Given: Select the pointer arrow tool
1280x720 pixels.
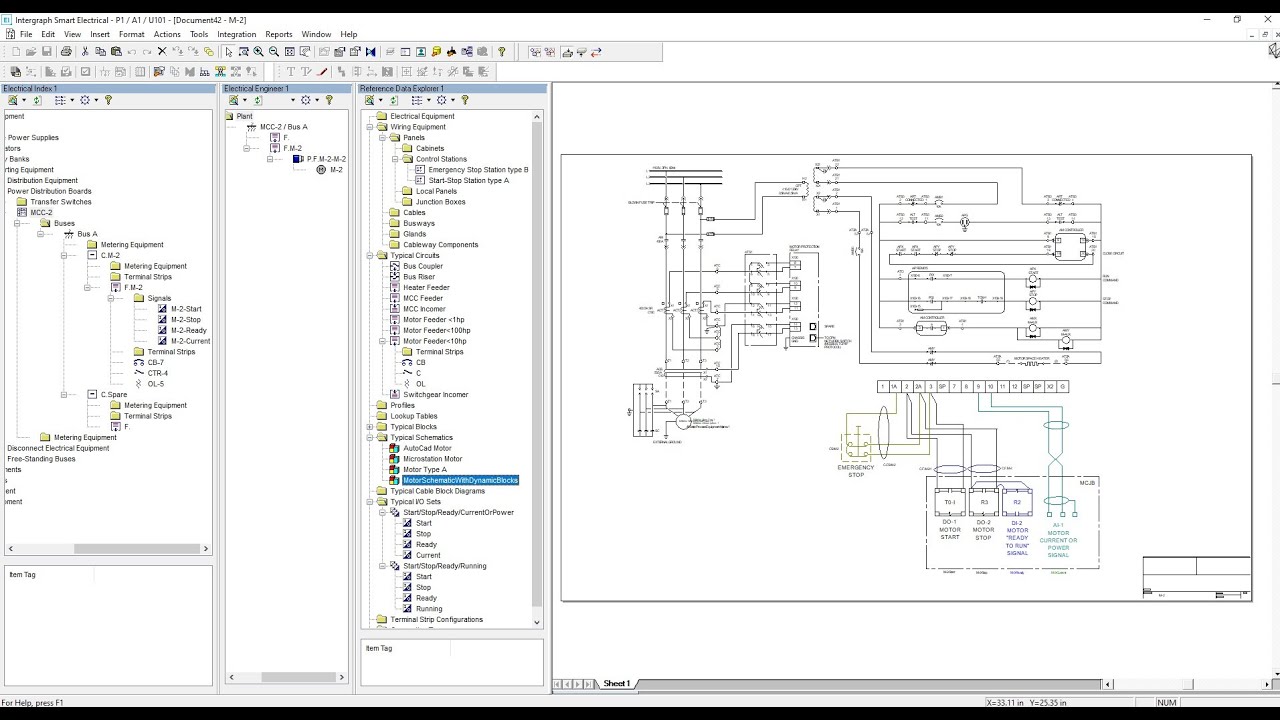Looking at the screenshot, I should [x=229, y=51].
